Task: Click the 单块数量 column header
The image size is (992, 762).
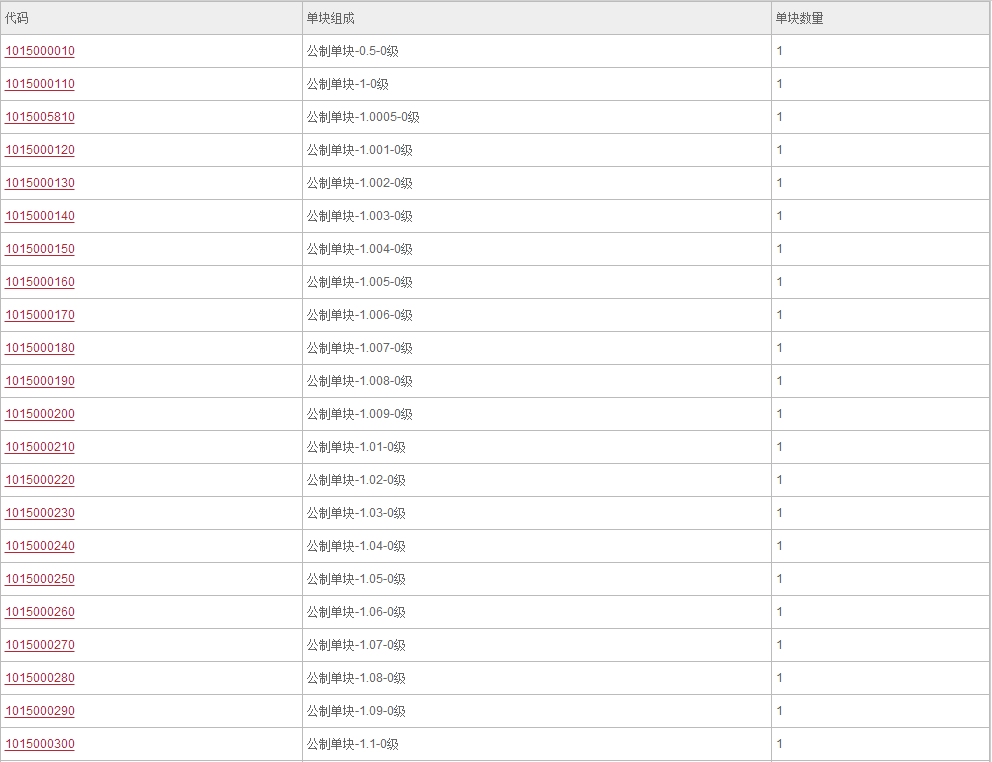Action: (880, 18)
